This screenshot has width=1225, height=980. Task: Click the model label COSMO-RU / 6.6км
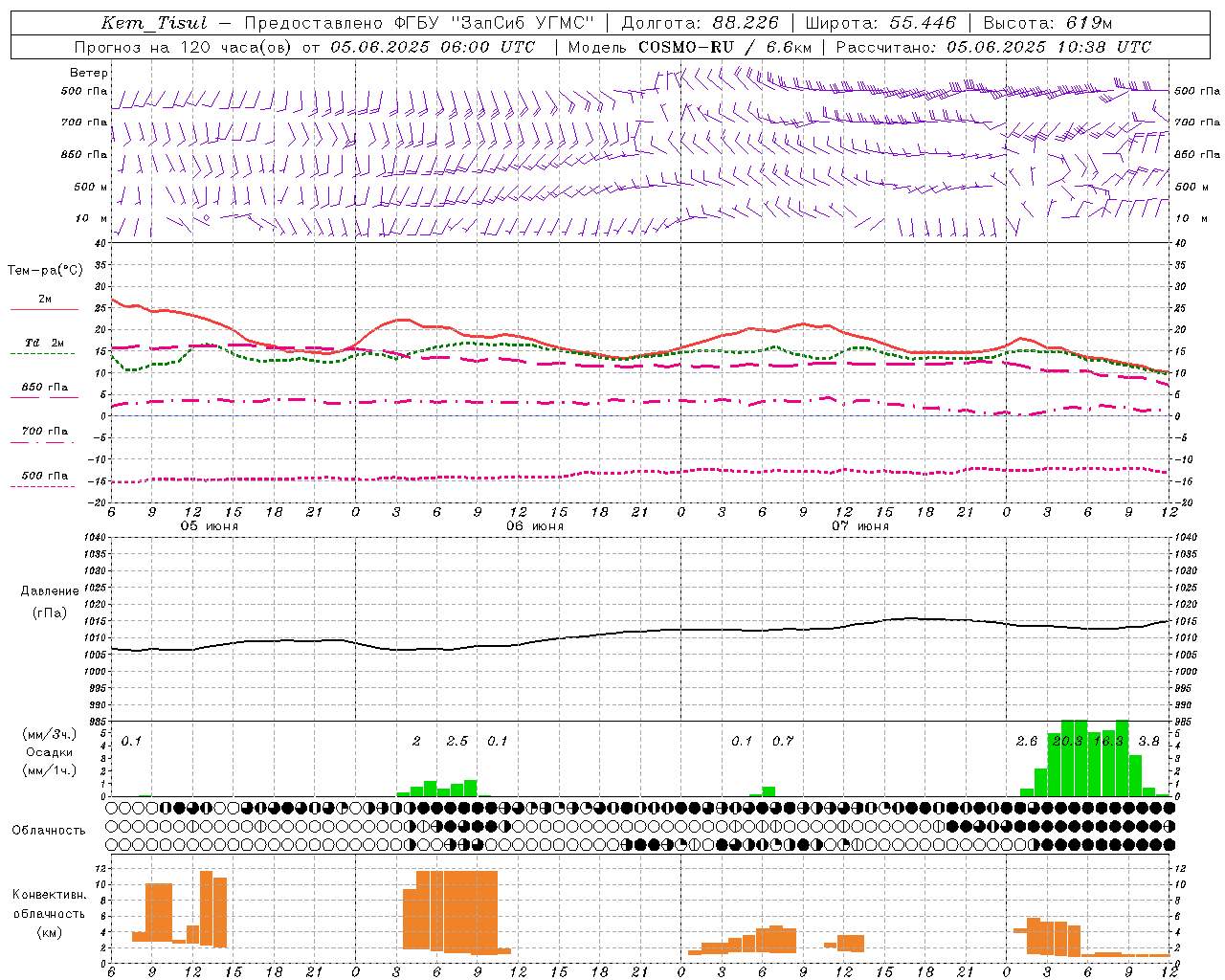coord(724,47)
